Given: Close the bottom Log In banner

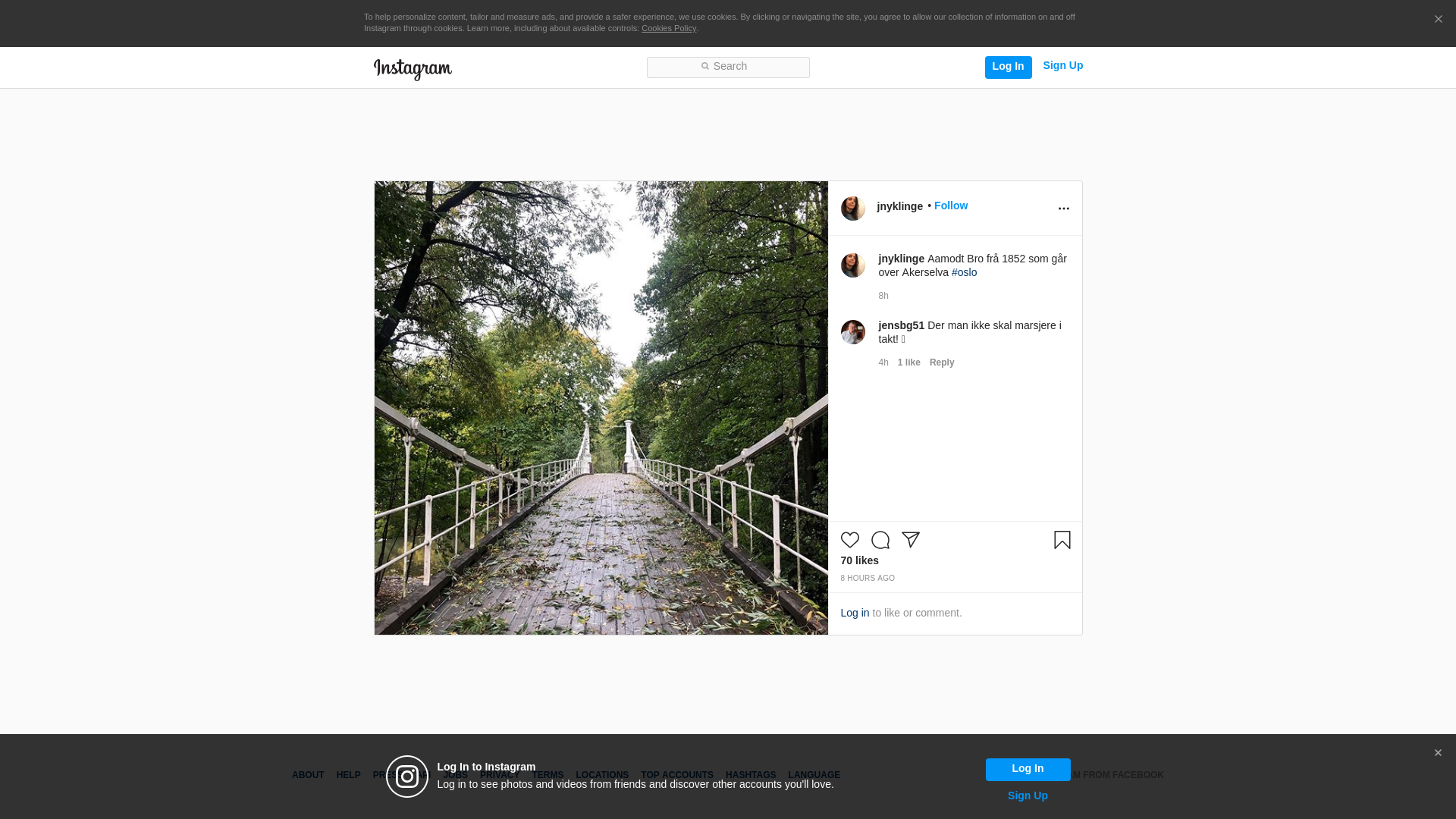Looking at the screenshot, I should point(1438,753).
